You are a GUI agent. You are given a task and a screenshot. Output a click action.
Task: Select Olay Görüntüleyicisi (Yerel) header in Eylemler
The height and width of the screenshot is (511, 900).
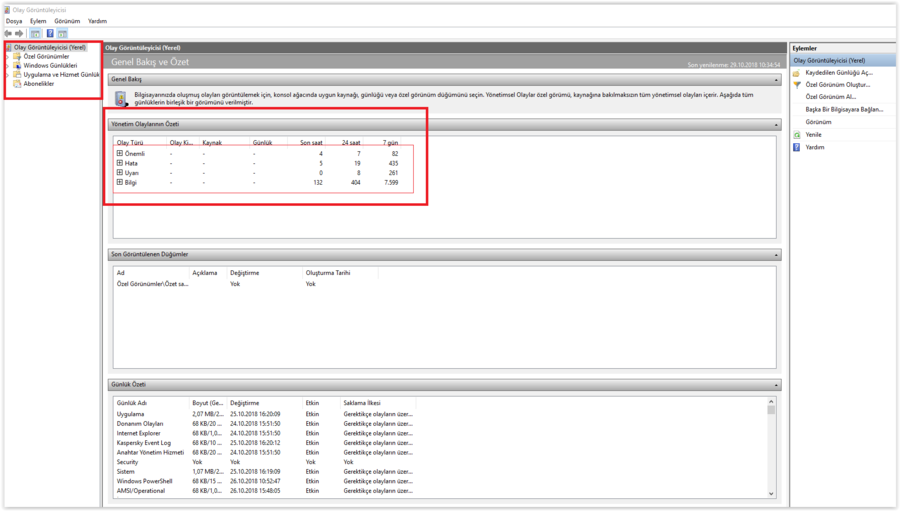pyautogui.click(x=843, y=60)
